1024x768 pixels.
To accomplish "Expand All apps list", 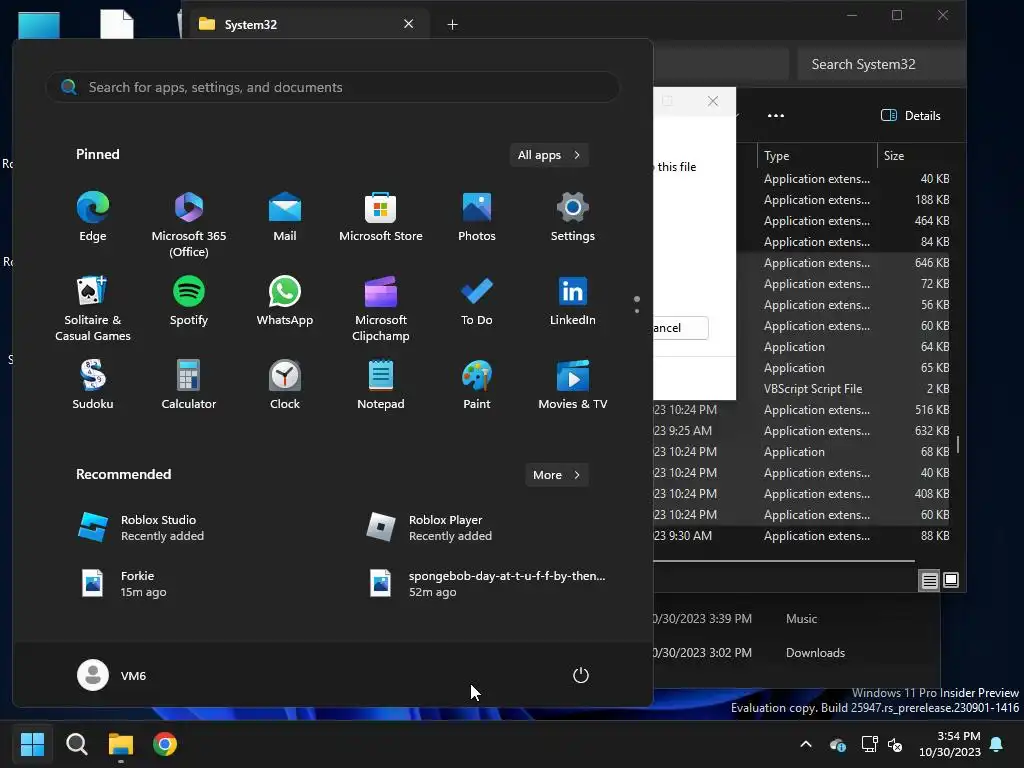I will pos(549,155).
